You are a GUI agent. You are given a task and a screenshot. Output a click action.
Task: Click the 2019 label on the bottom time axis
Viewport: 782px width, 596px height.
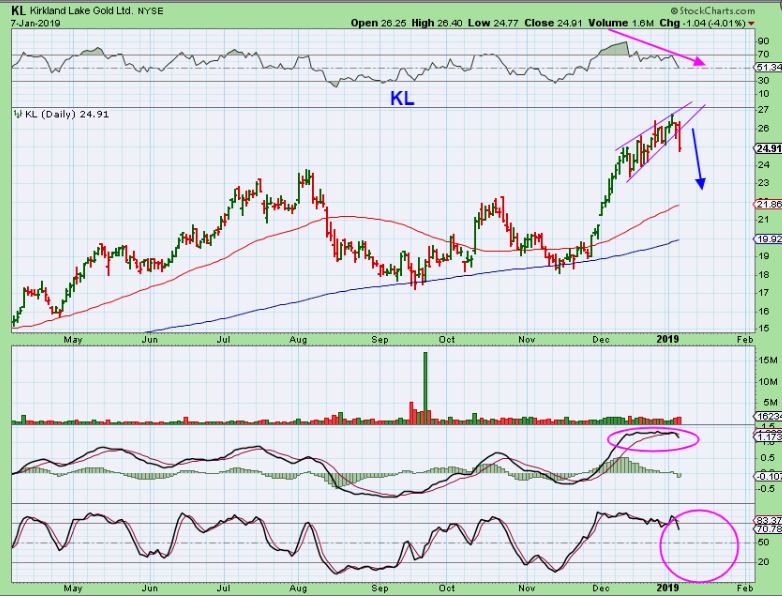[668, 588]
